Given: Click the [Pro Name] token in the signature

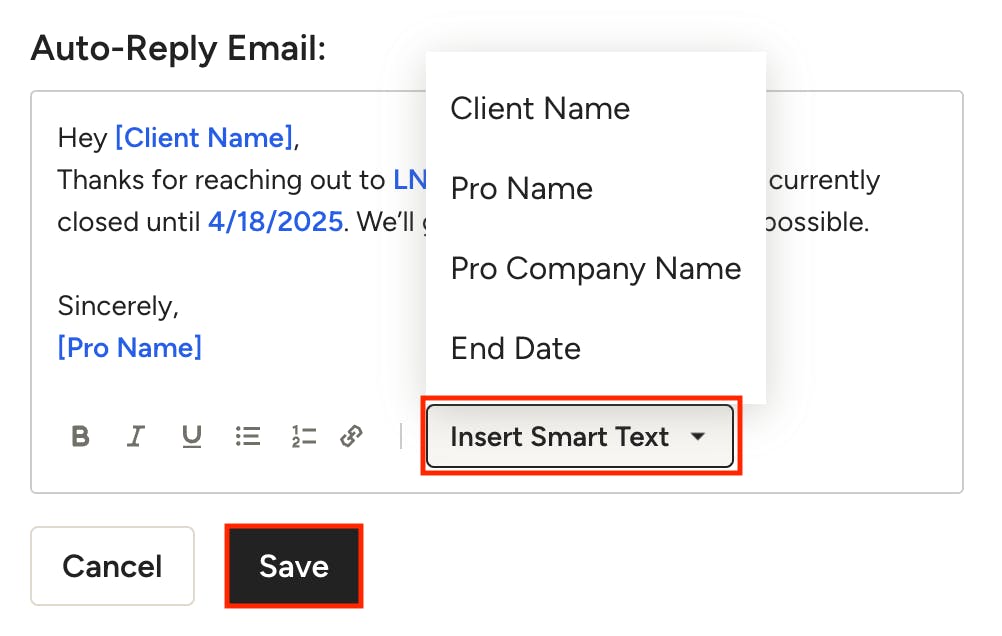Looking at the screenshot, I should pyautogui.click(x=130, y=348).
